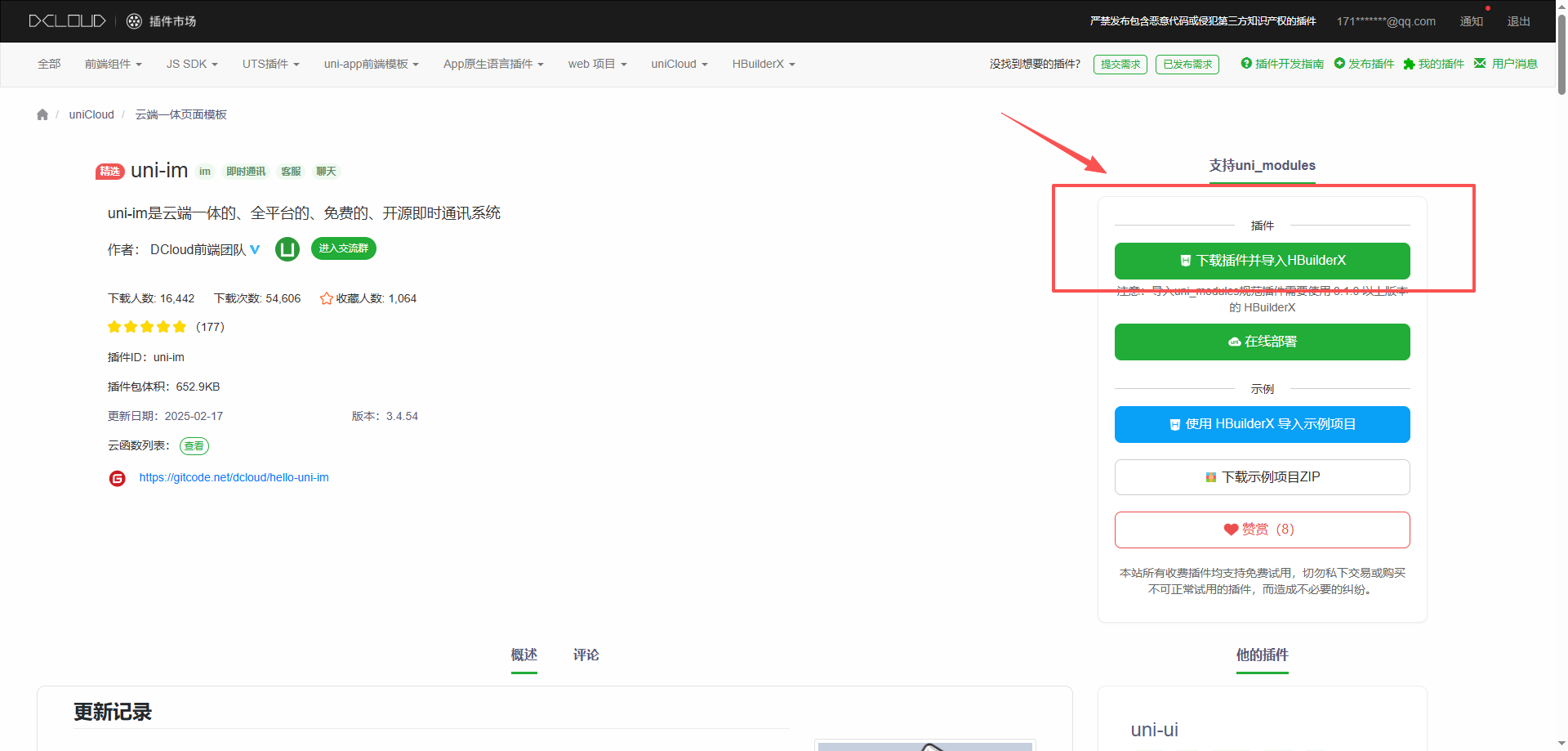Click 查看 next to 云函数列表
Viewport: 1568px width, 751px height.
(x=194, y=446)
